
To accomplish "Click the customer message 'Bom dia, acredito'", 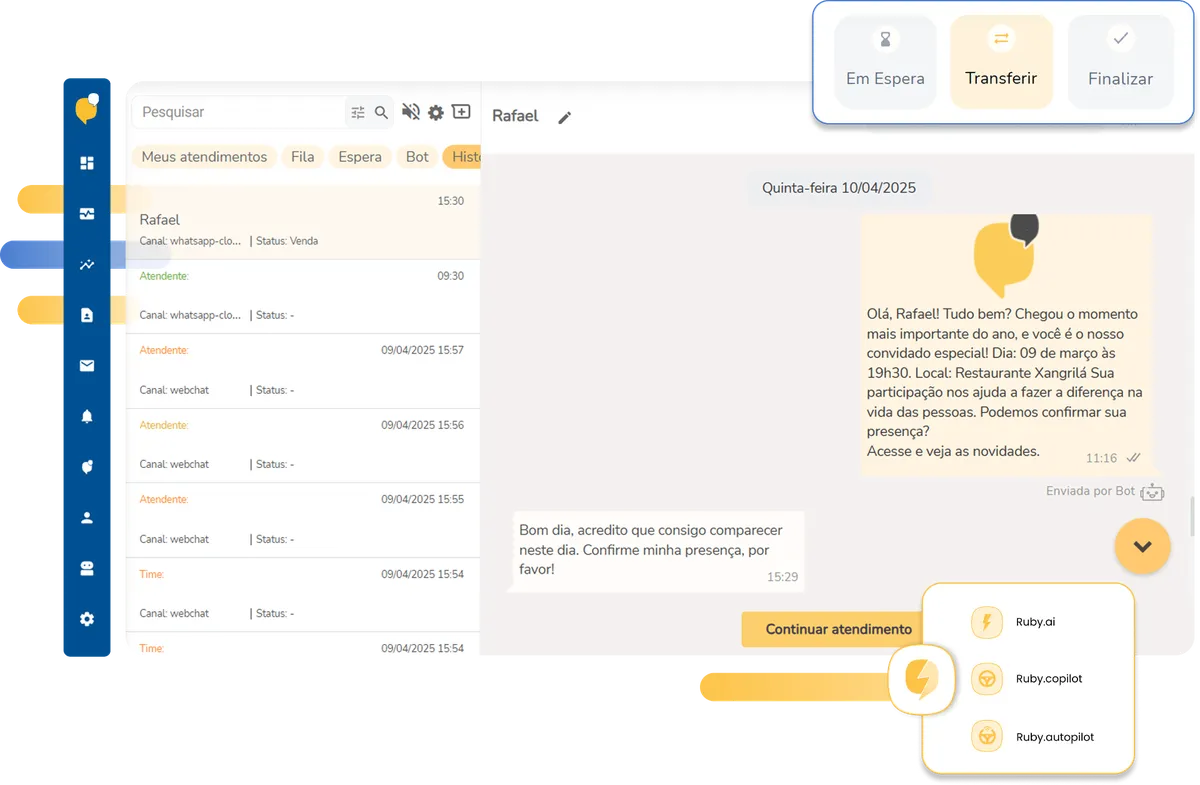I will (657, 550).
